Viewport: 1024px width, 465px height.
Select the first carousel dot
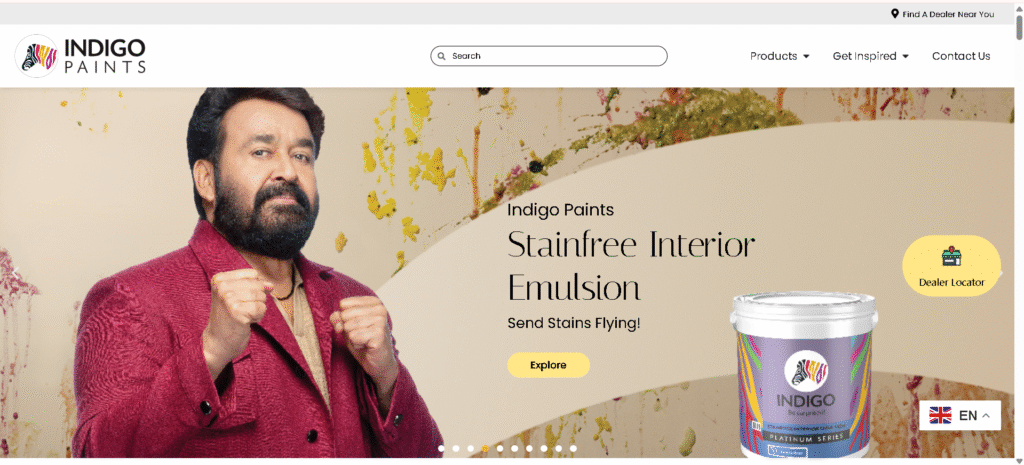[441, 449]
